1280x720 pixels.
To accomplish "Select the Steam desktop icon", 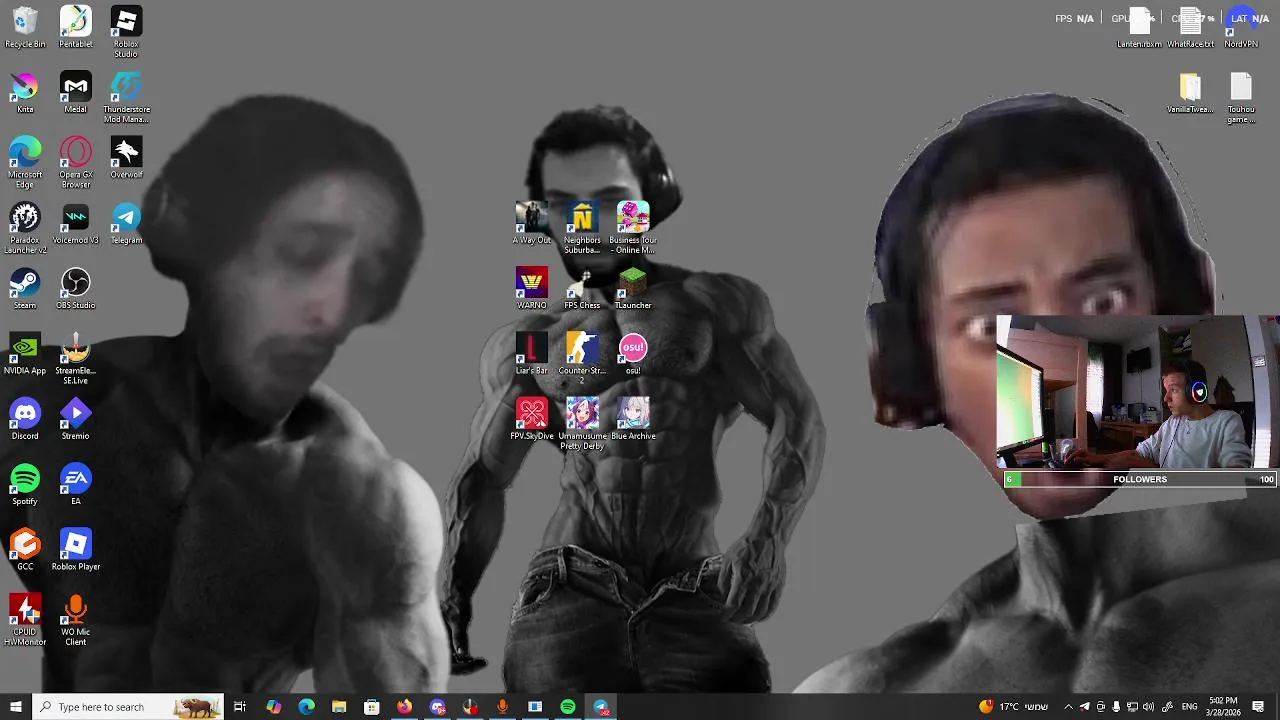I will click(25, 288).
